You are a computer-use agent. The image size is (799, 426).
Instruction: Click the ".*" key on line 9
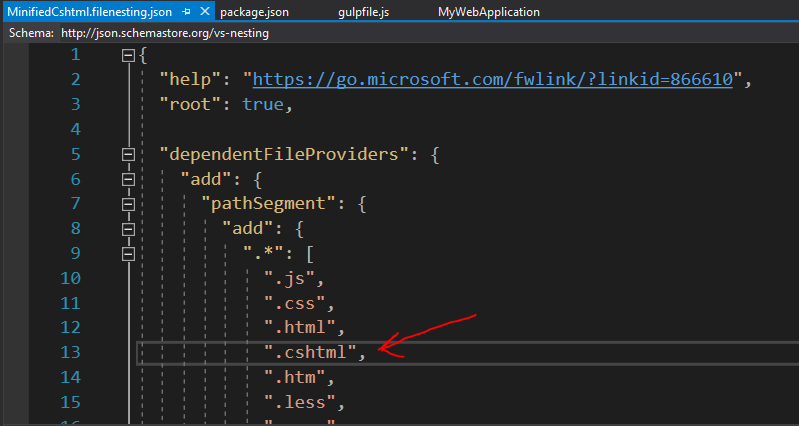(x=264, y=254)
